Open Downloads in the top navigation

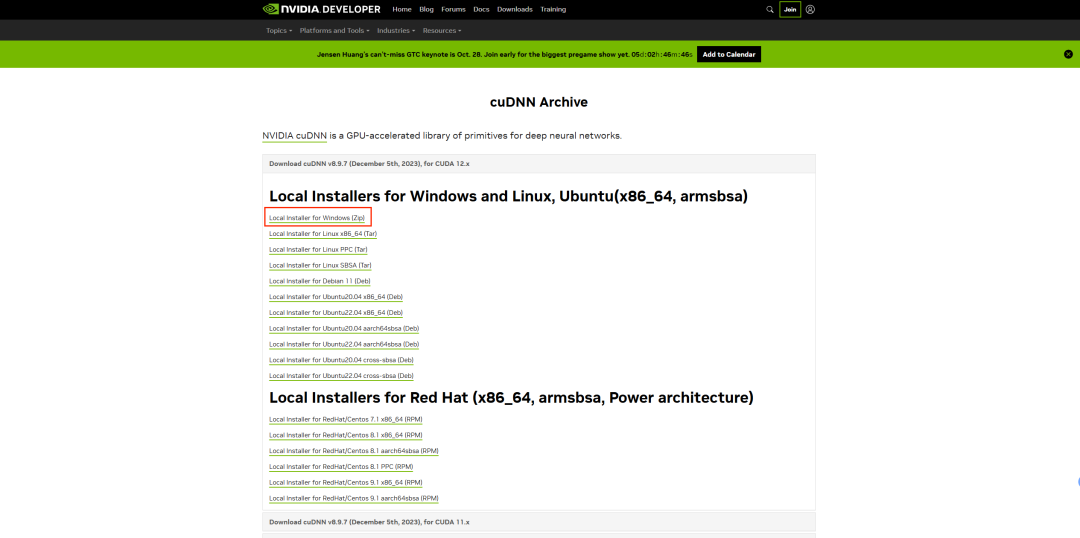click(x=515, y=10)
